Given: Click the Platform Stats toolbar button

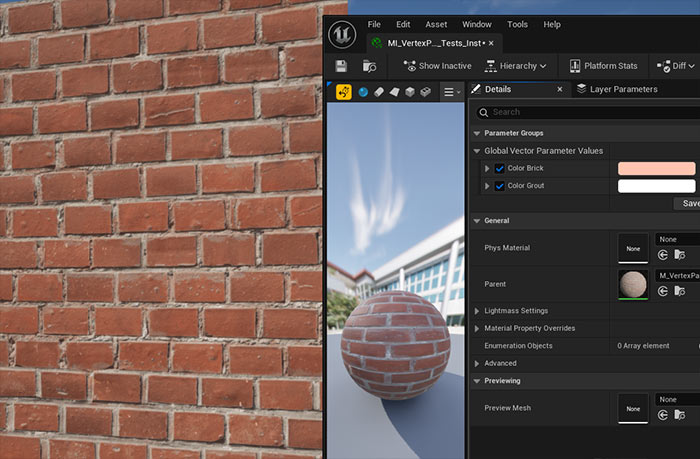Looking at the screenshot, I should (x=603, y=66).
